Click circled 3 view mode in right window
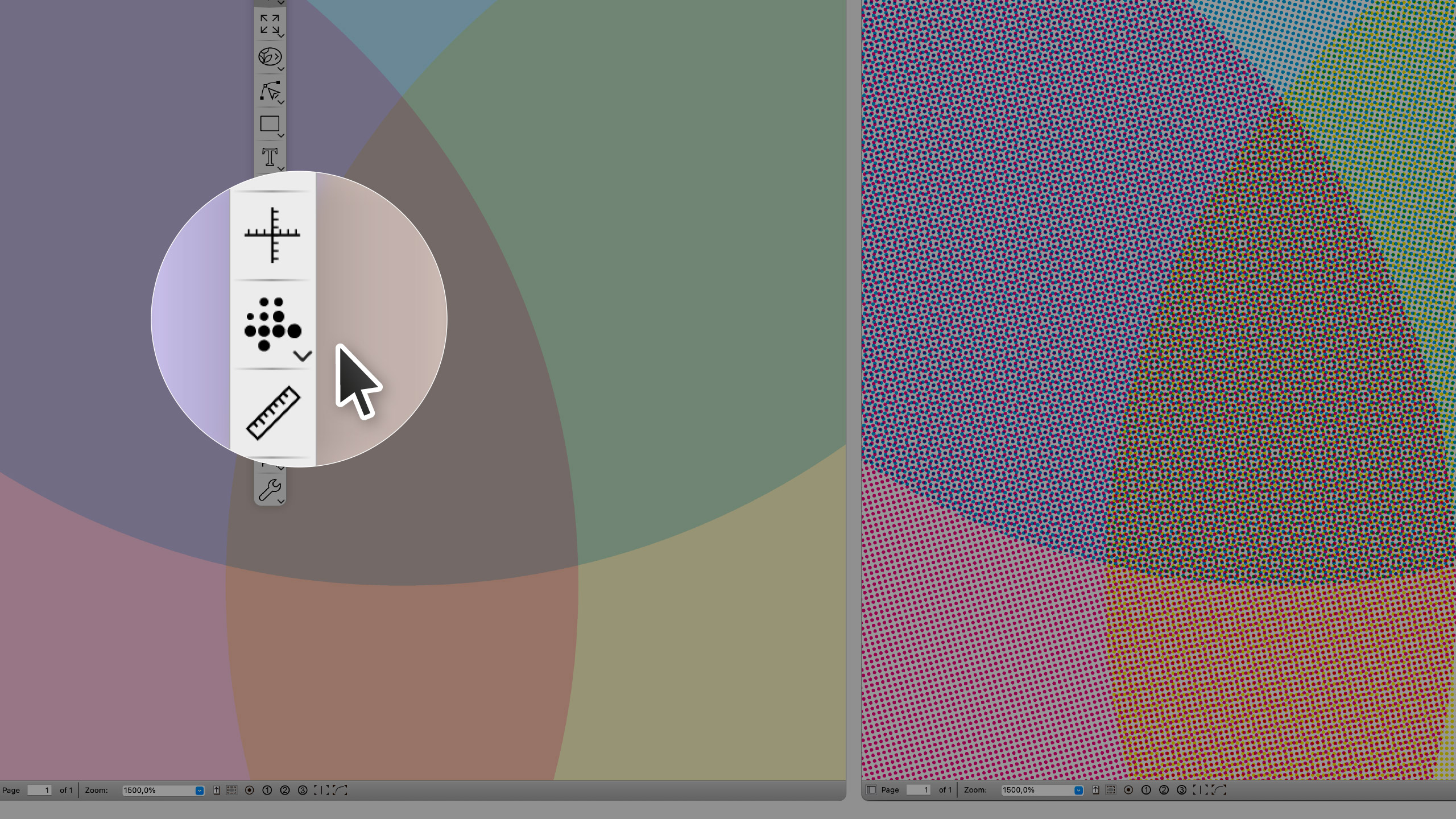This screenshot has width=1456, height=819. 1181,790
